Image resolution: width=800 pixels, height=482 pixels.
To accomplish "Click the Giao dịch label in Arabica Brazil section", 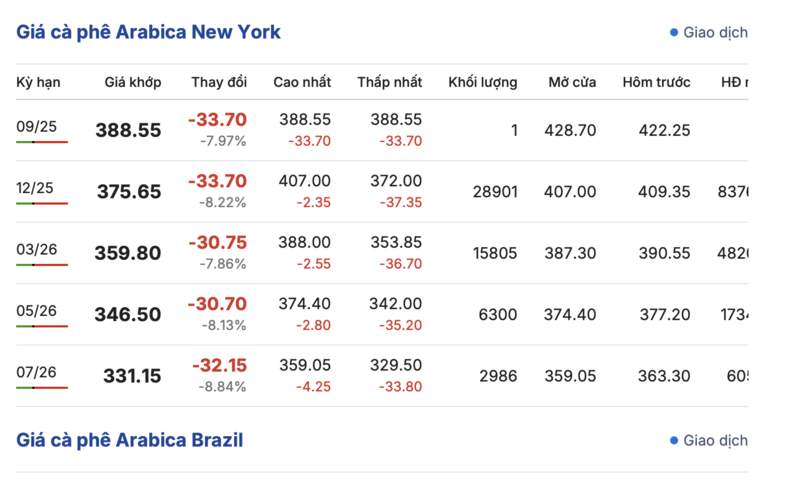I will (x=715, y=441).
